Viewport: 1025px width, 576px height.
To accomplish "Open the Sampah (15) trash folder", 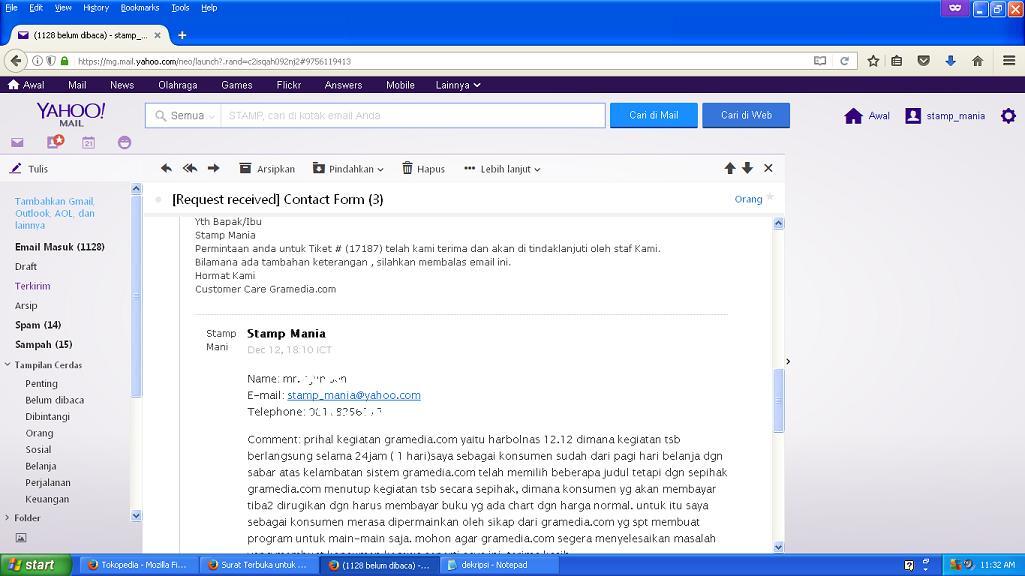I will pos(44,345).
